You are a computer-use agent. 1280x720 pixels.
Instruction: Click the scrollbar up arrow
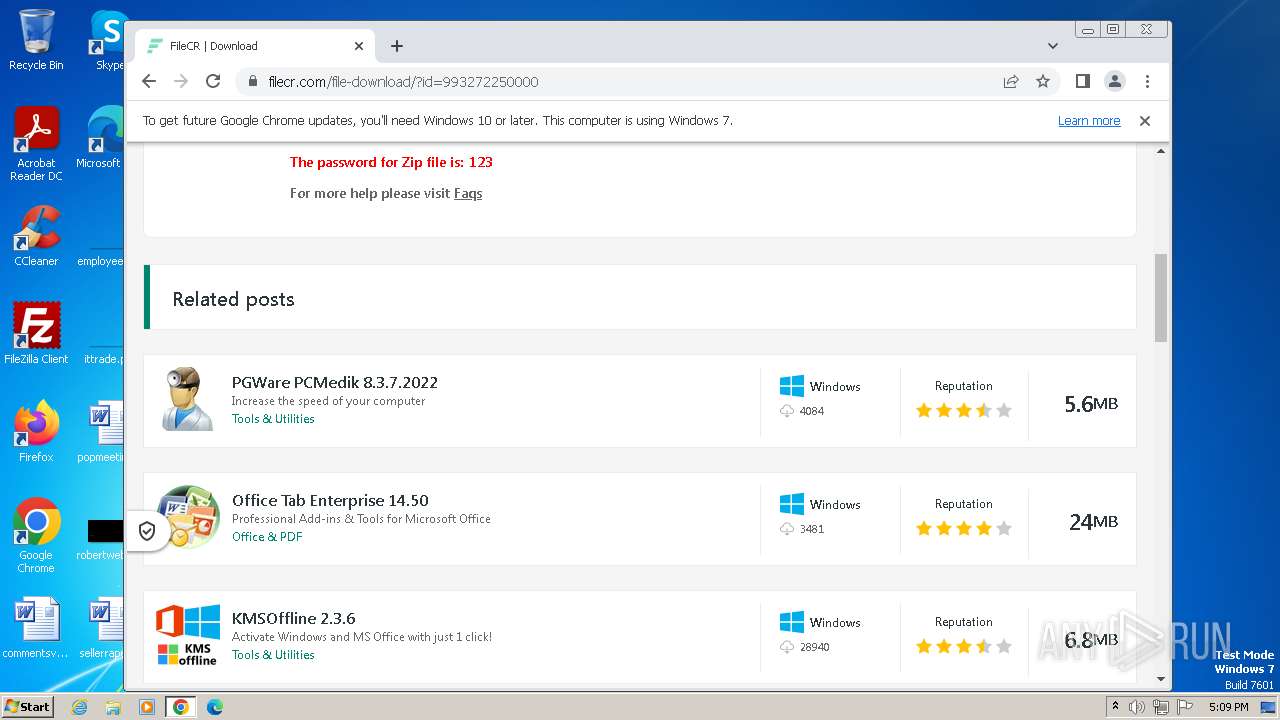point(1161,151)
